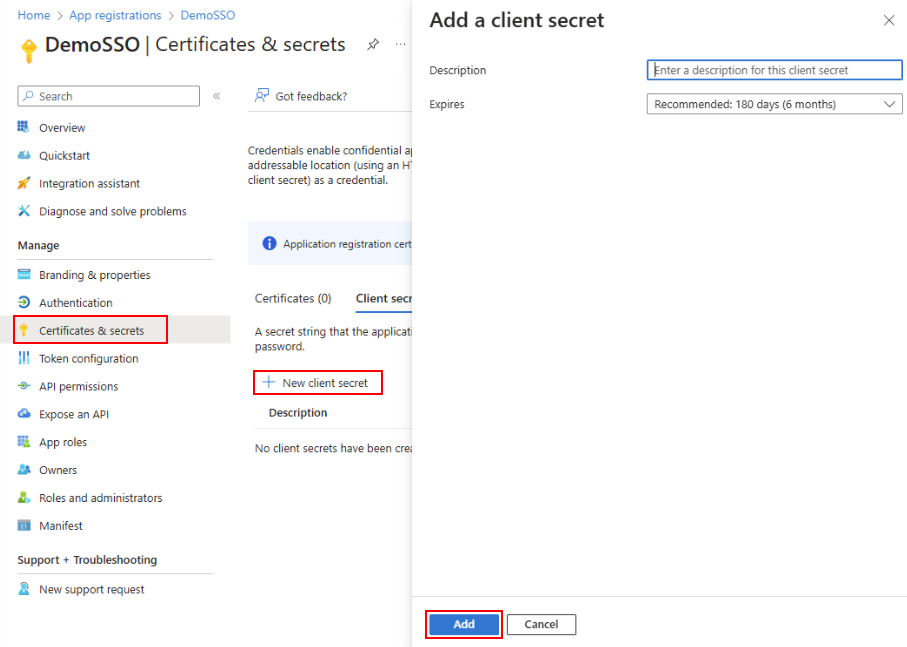The image size is (907, 647).
Task: Click the Diagnose and solve problems icon
Action: [x=24, y=211]
